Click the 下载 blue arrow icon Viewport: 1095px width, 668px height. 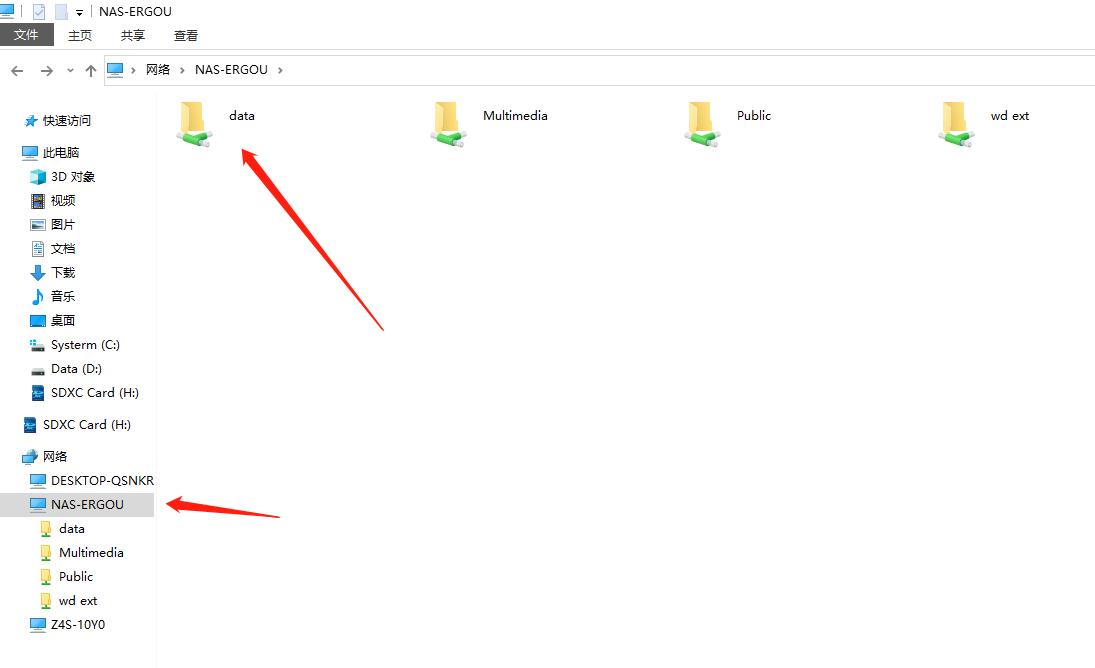click(38, 273)
